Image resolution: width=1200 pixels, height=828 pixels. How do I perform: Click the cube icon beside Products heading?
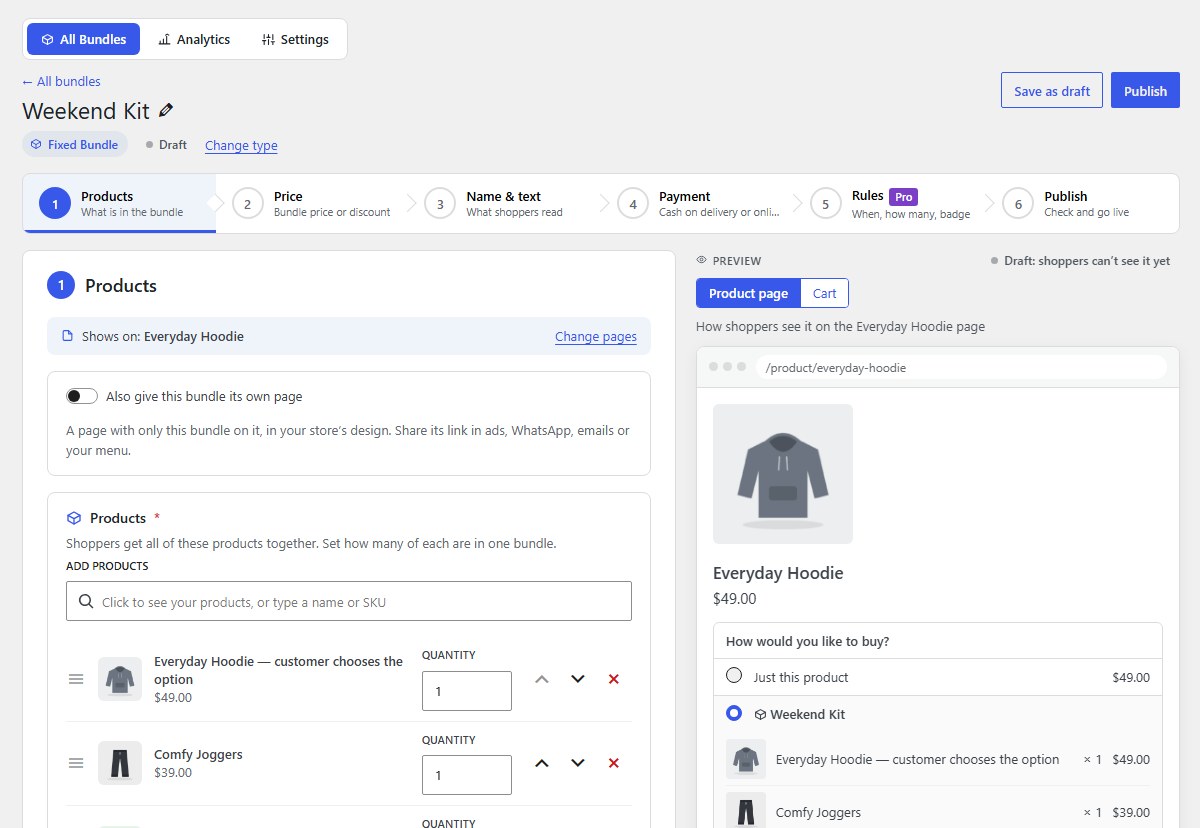click(x=74, y=518)
